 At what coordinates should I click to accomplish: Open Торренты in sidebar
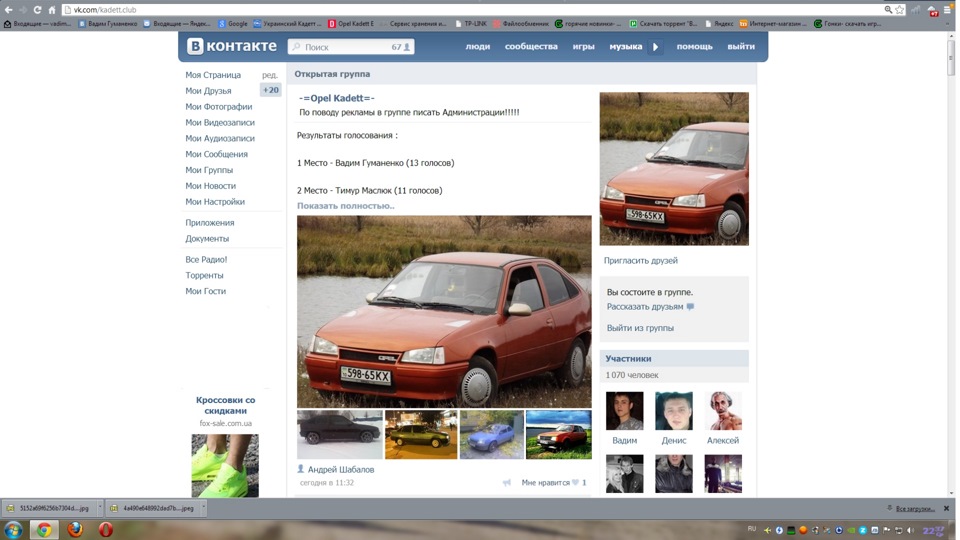[x=204, y=276]
